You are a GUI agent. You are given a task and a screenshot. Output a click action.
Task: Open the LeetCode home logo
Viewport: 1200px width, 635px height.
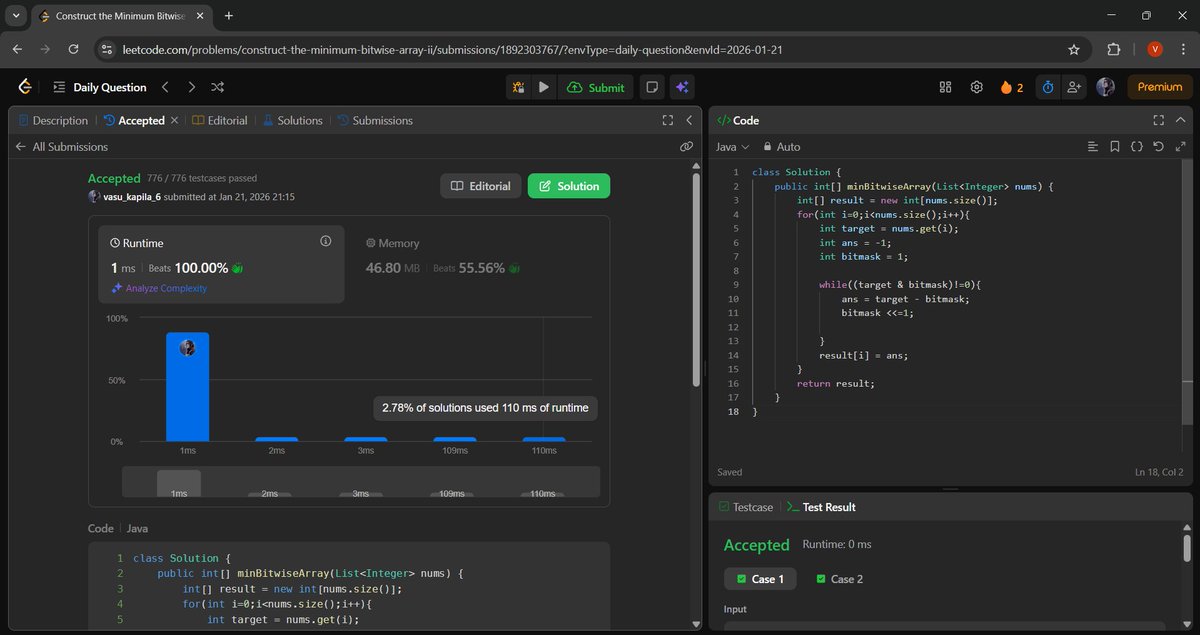tap(25, 87)
